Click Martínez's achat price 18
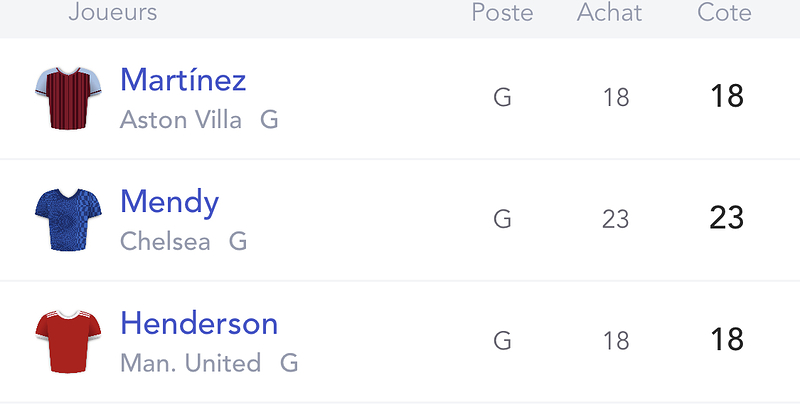This screenshot has width=800, height=414. [x=616, y=98]
